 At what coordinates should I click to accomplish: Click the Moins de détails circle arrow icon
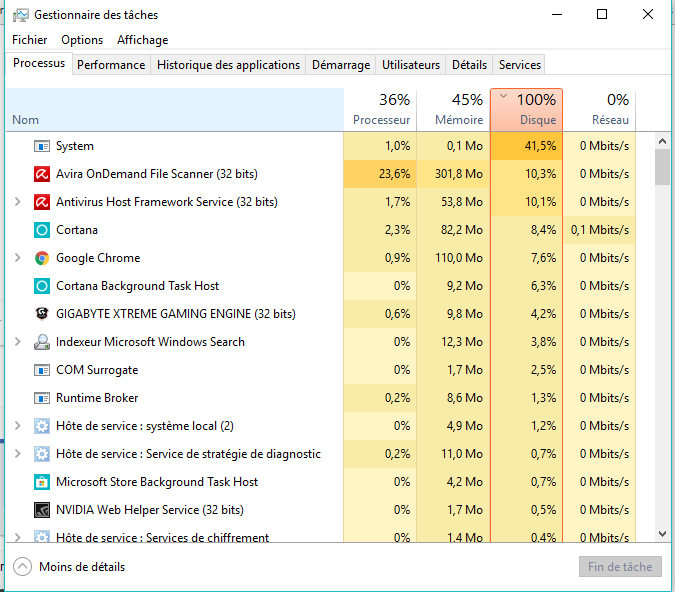coord(22,567)
